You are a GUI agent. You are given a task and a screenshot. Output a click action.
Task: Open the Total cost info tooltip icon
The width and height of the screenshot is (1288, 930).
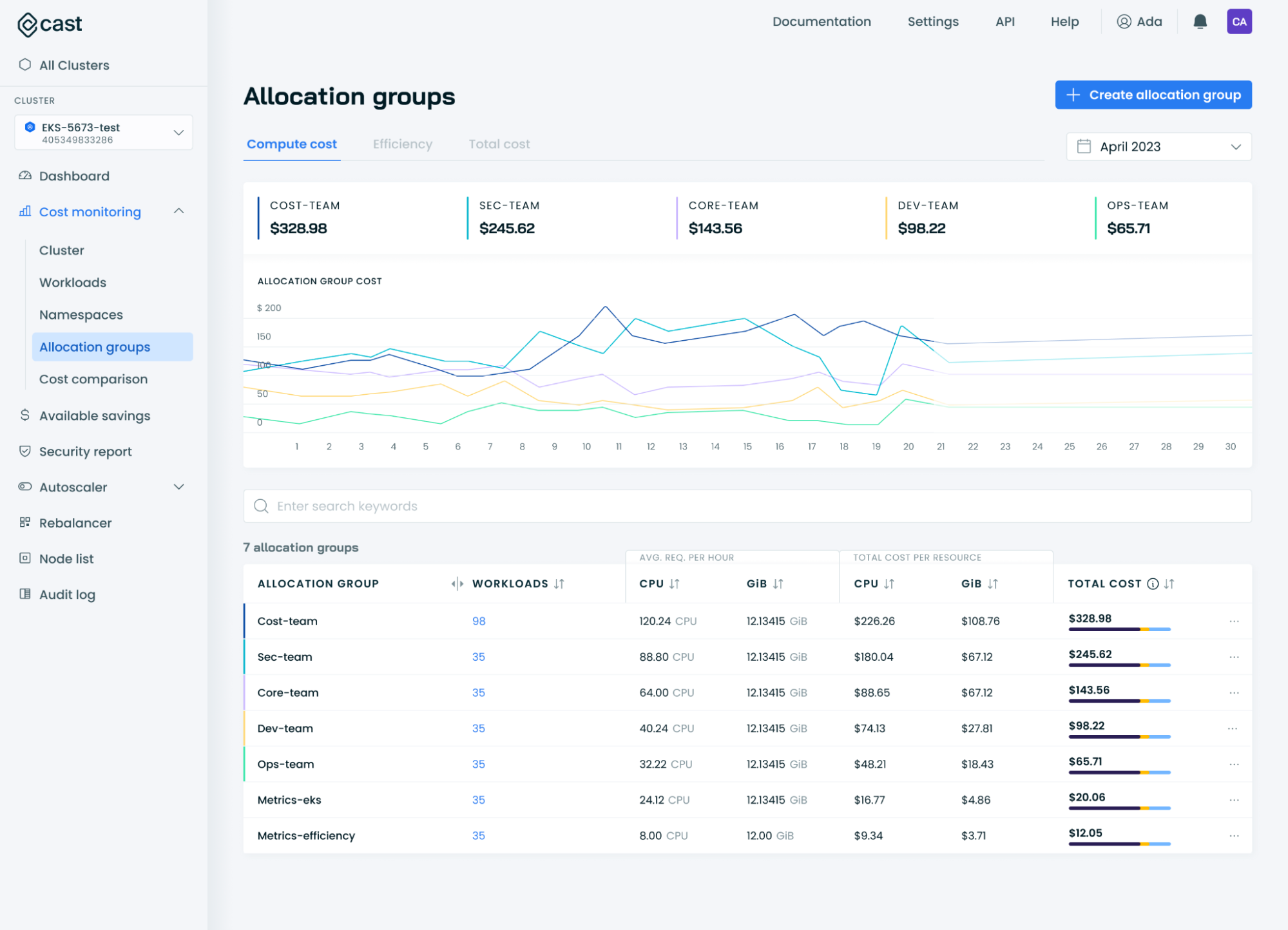coord(1153,584)
